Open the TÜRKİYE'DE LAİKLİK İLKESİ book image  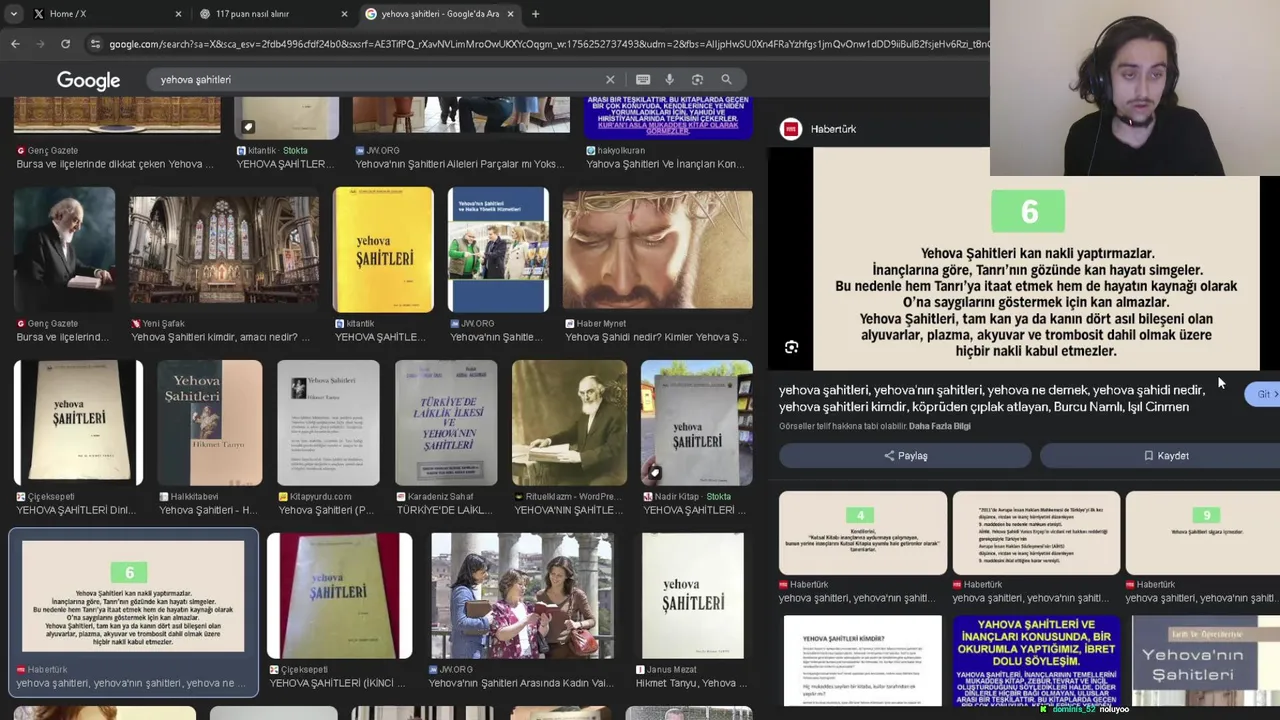(x=446, y=423)
